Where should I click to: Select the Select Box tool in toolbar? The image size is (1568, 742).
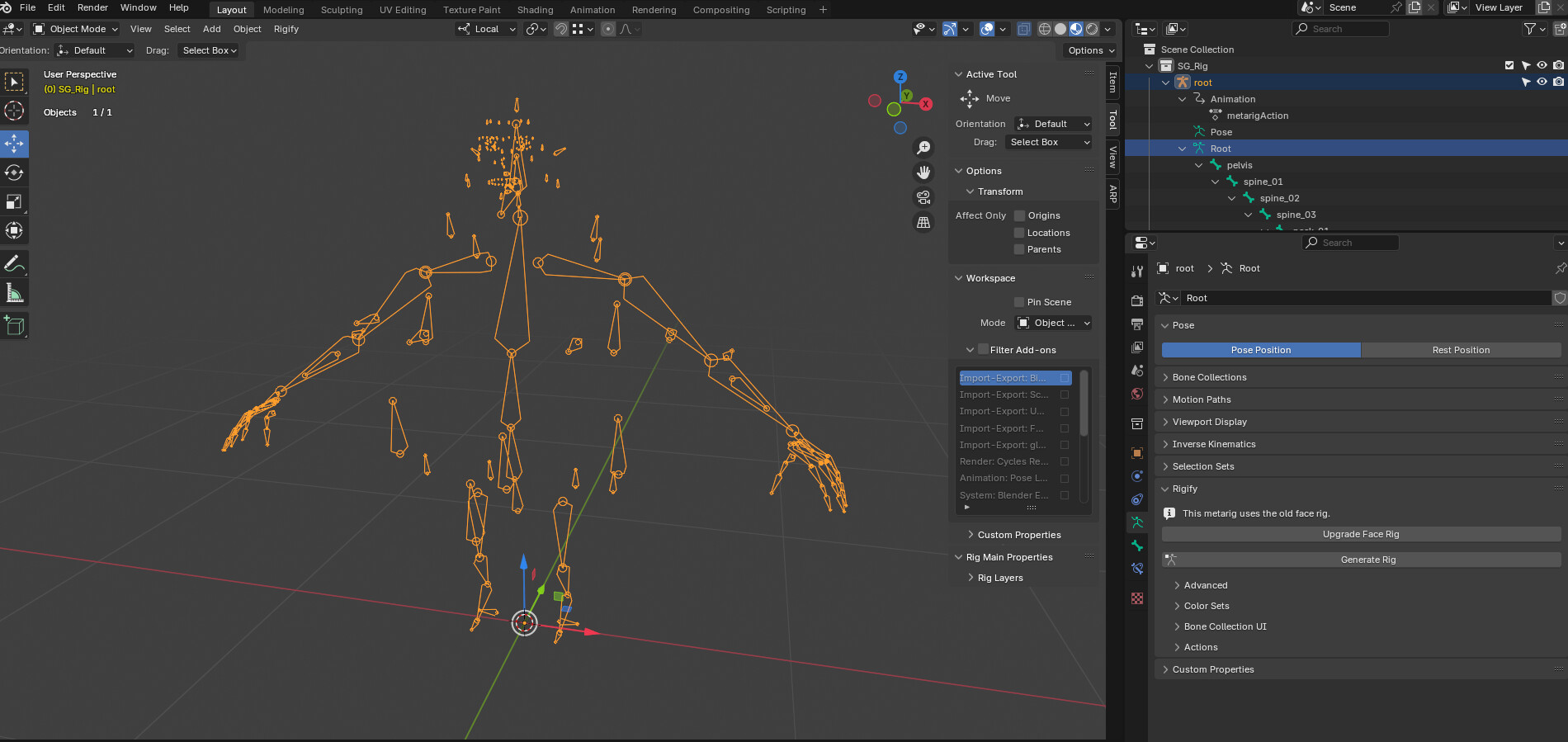(14, 82)
